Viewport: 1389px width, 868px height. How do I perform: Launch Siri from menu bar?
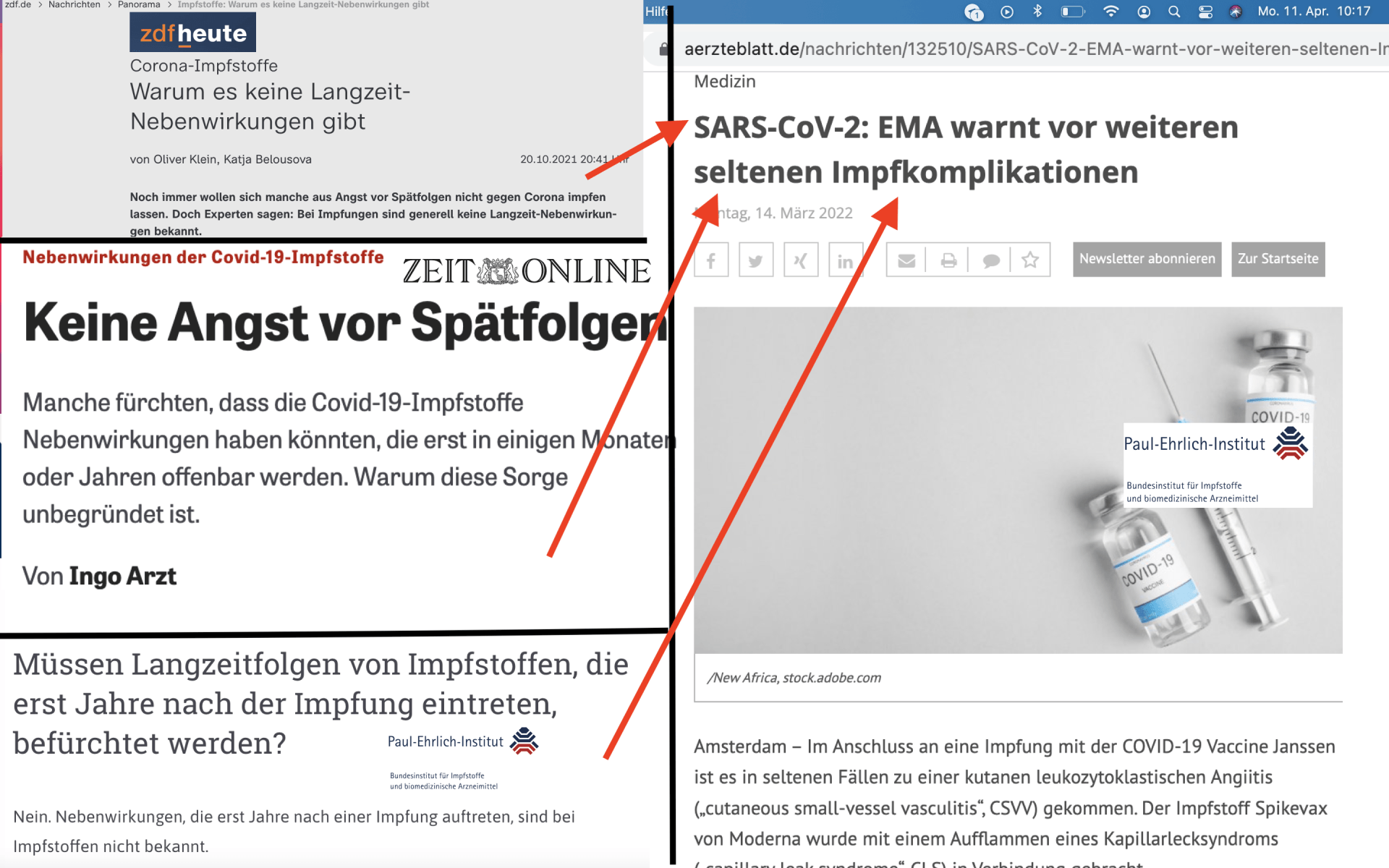[1236, 12]
